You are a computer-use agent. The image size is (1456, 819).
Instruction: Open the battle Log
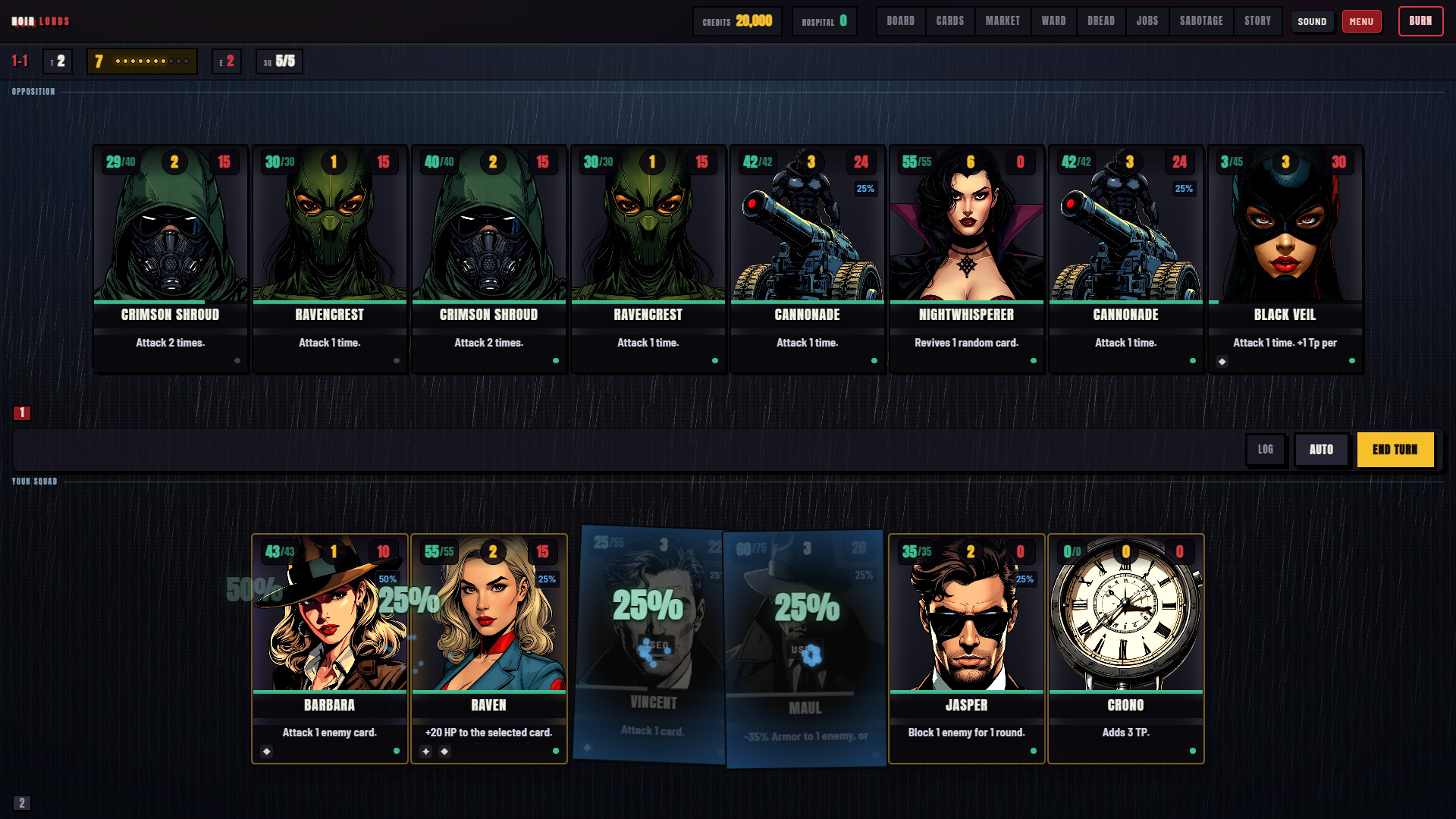point(1265,450)
